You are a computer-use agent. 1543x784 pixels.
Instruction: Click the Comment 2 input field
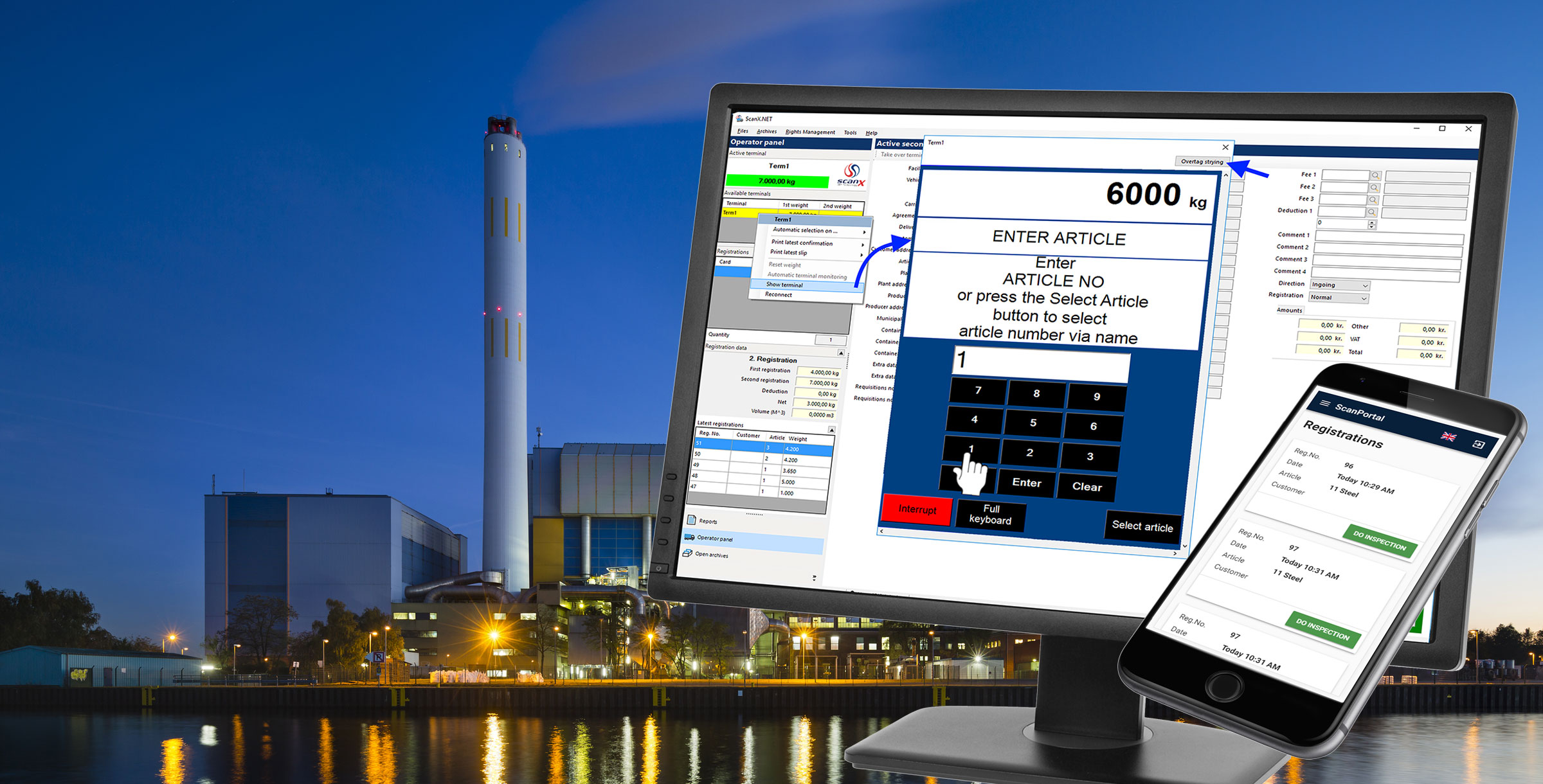coord(1388,251)
